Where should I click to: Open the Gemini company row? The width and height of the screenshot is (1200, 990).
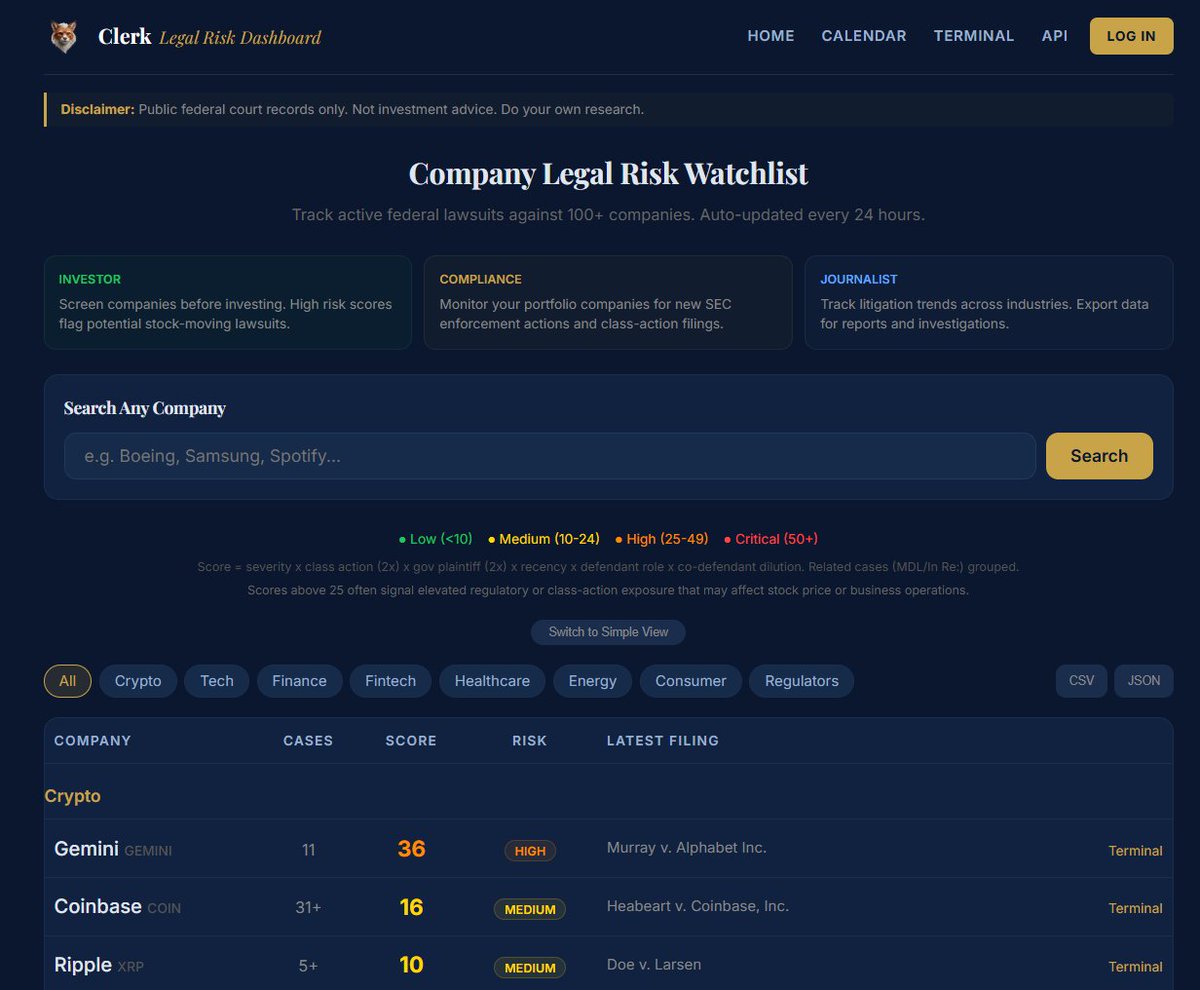(x=608, y=849)
